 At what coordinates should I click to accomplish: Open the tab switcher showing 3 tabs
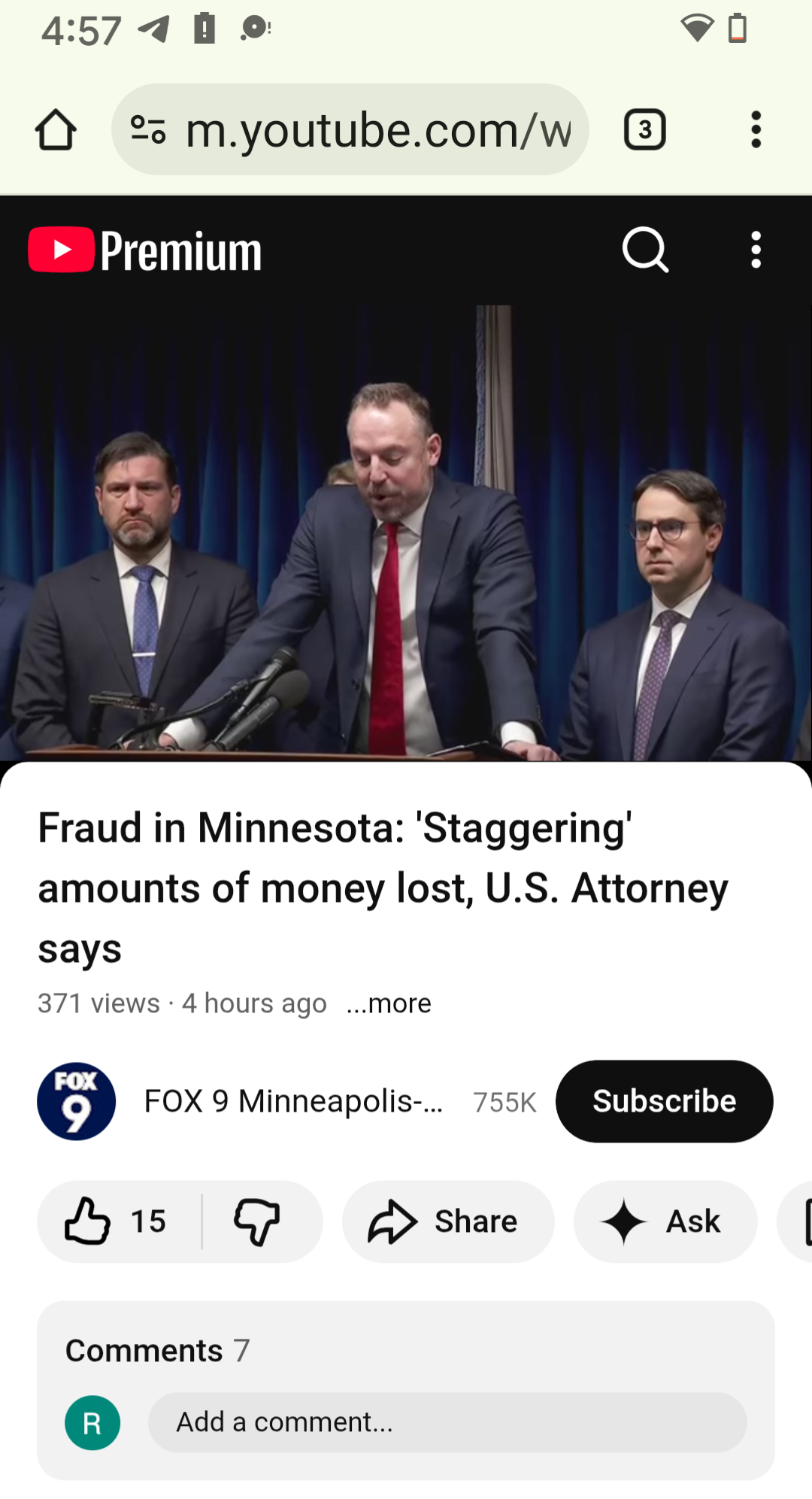tap(644, 130)
